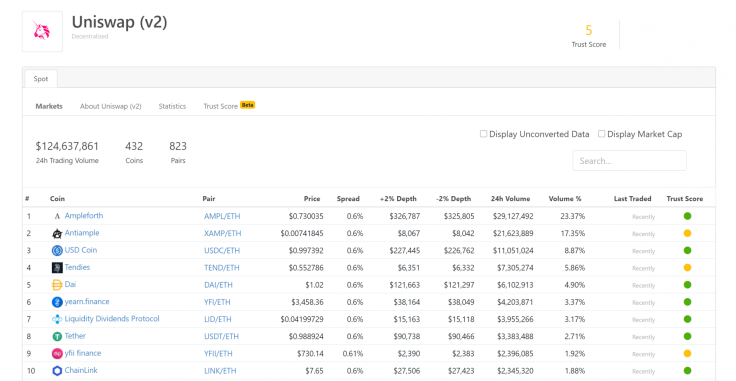Open the ChainLink coin link
The image size is (736, 381).
(x=81, y=370)
